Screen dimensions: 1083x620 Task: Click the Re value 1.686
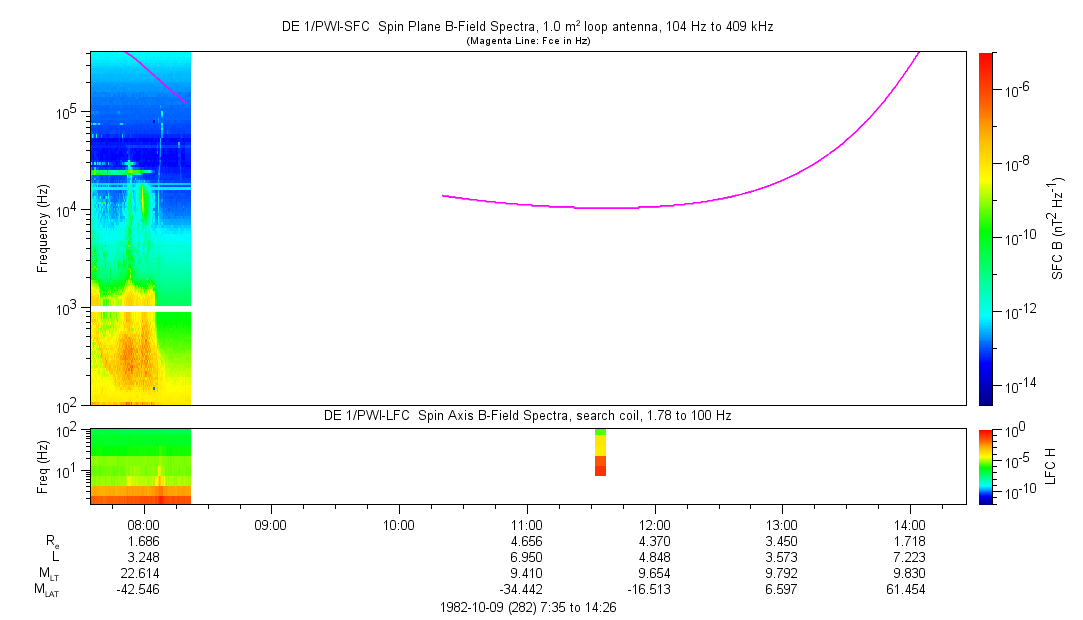(x=144, y=541)
